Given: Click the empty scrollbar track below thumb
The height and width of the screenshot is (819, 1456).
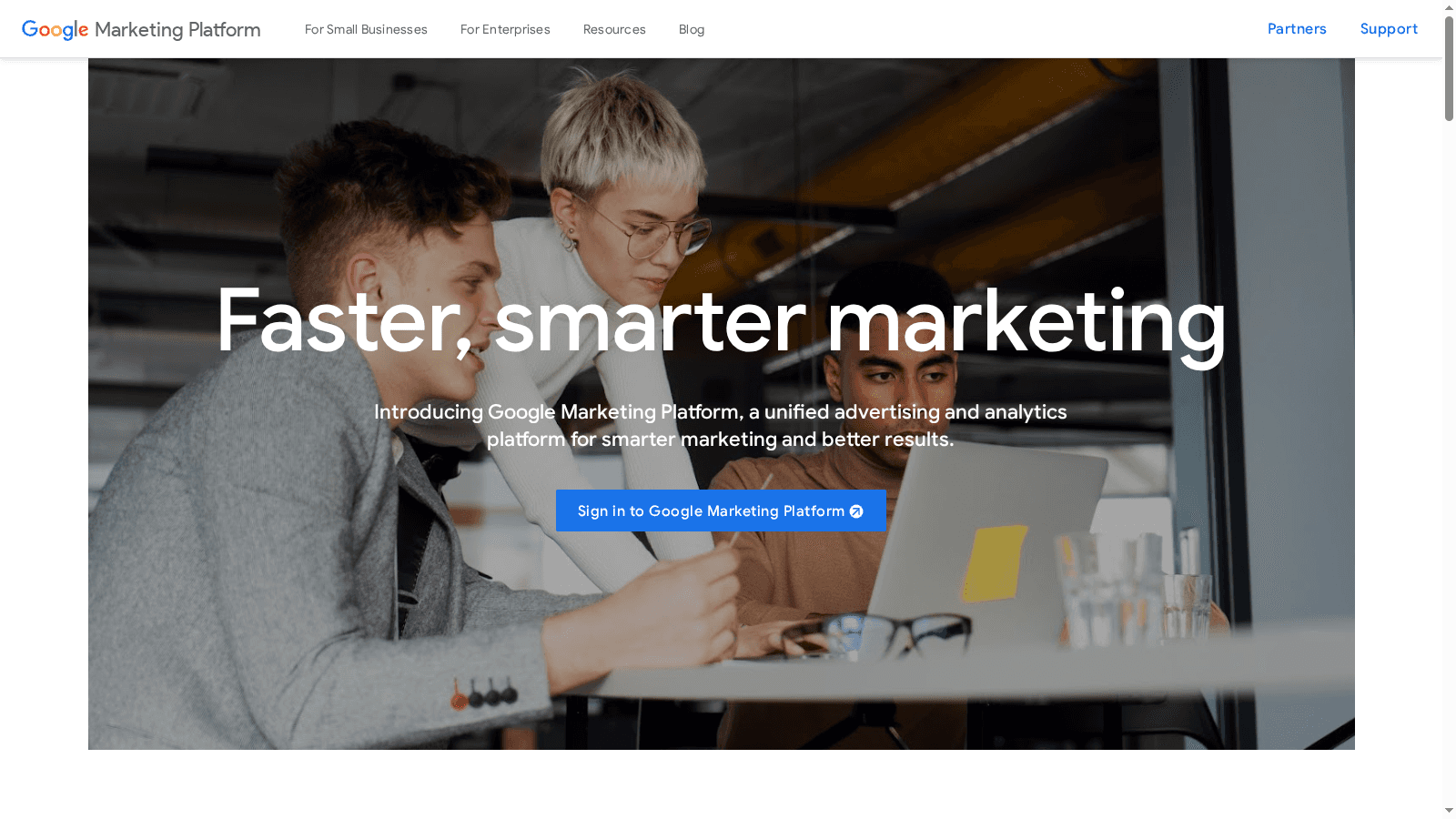Looking at the screenshot, I should coord(1449,455).
